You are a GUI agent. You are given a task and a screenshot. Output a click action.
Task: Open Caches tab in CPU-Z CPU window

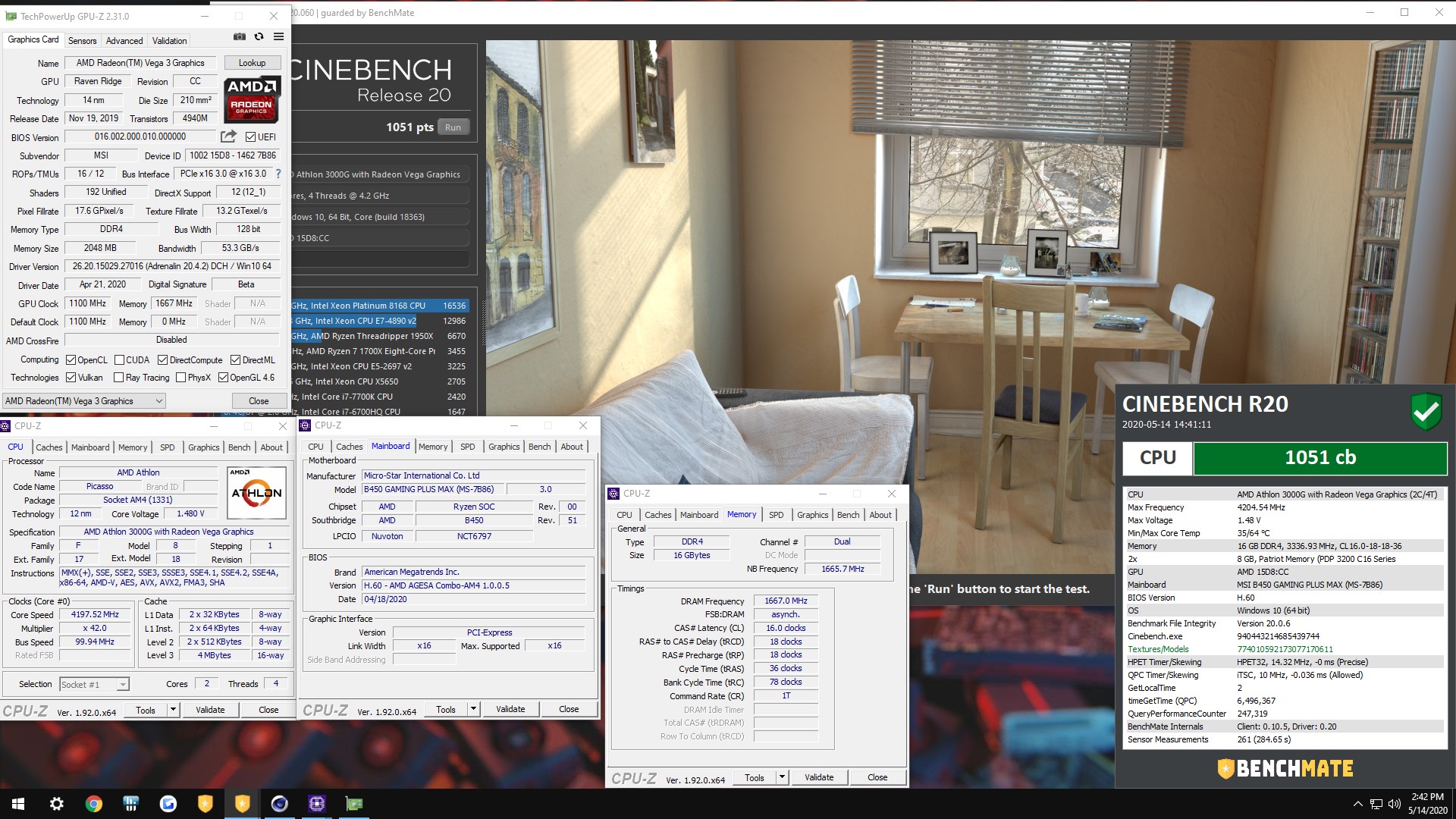[49, 447]
